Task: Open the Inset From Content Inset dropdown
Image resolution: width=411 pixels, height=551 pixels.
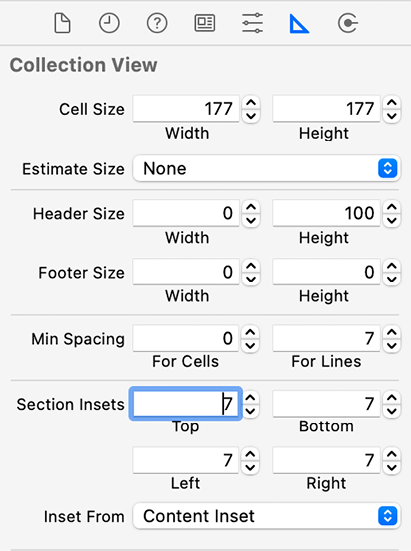Action: tap(267, 516)
